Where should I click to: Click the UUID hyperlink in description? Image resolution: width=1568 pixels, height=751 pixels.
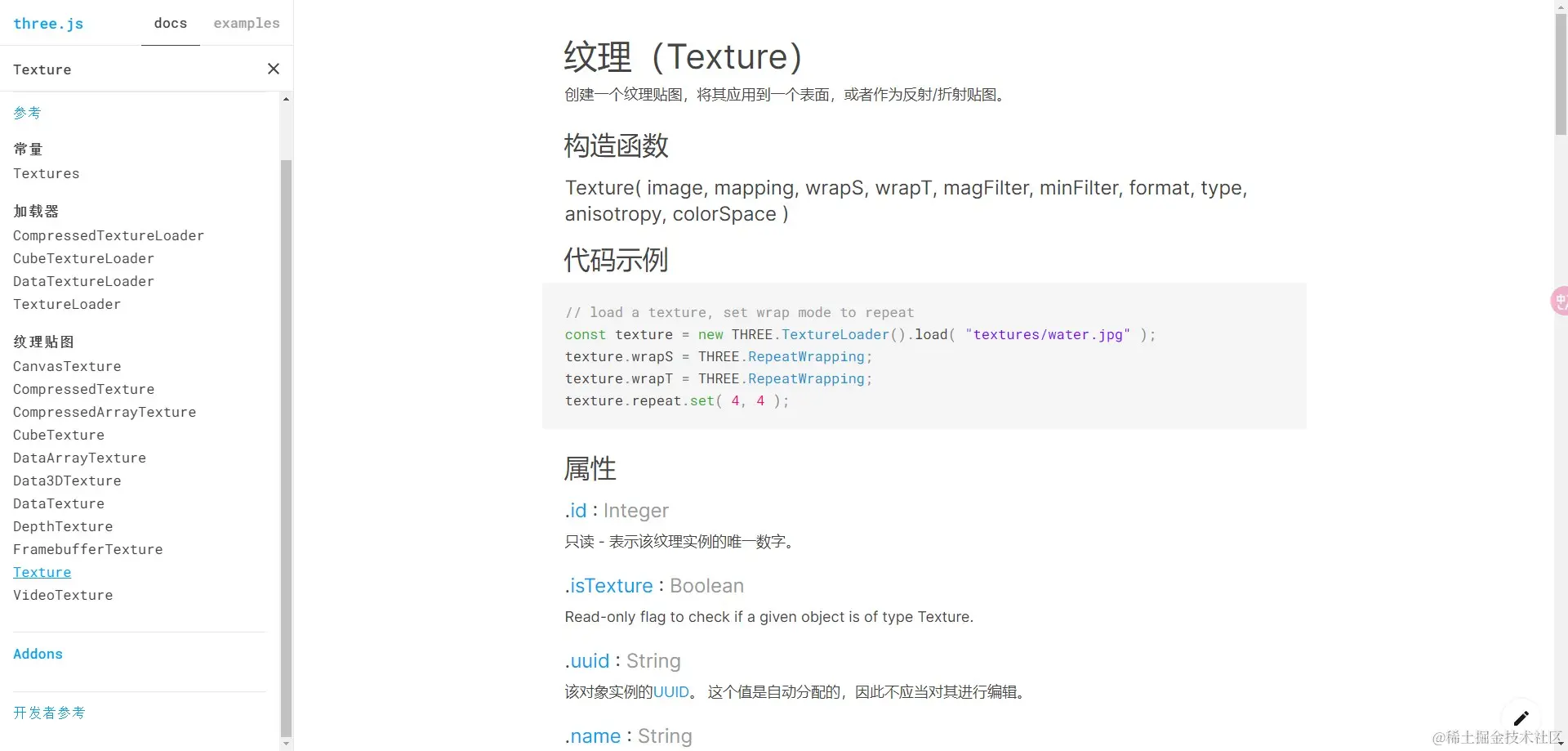tap(670, 692)
